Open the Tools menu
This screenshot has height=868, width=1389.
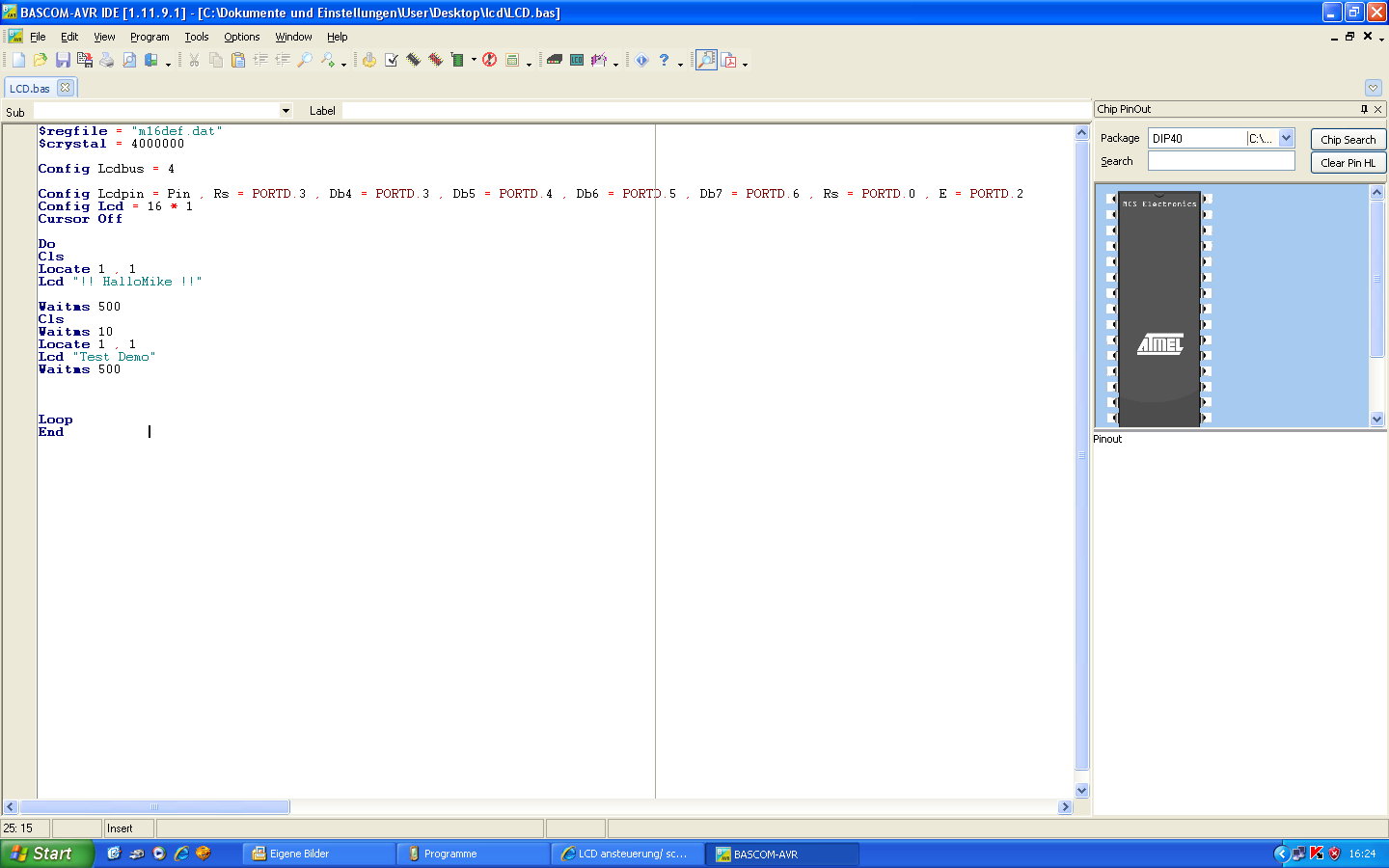[197, 37]
